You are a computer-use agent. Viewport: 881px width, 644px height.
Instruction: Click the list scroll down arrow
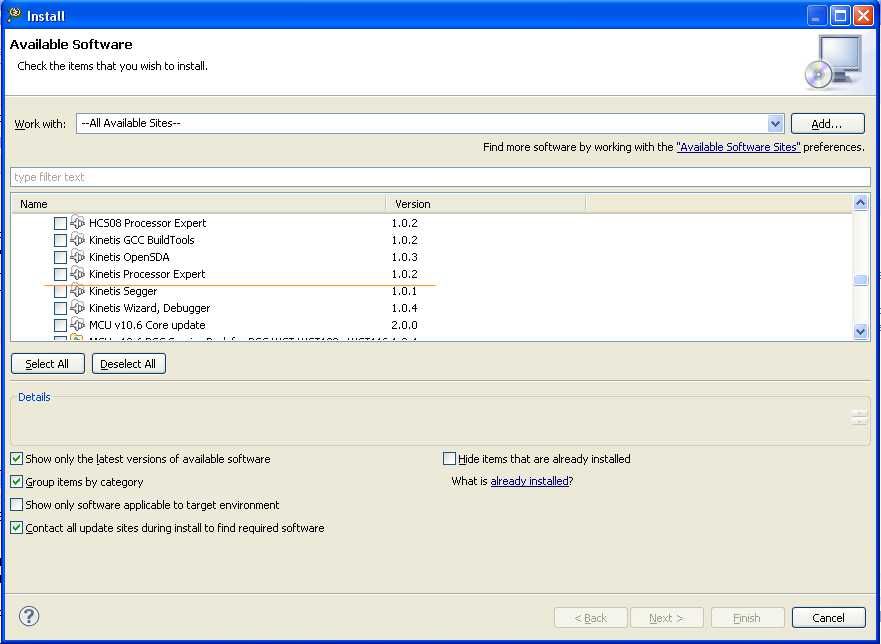click(860, 332)
